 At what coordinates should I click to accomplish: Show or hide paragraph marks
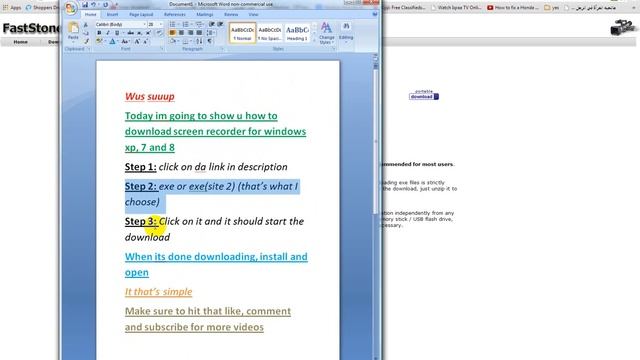point(209,41)
